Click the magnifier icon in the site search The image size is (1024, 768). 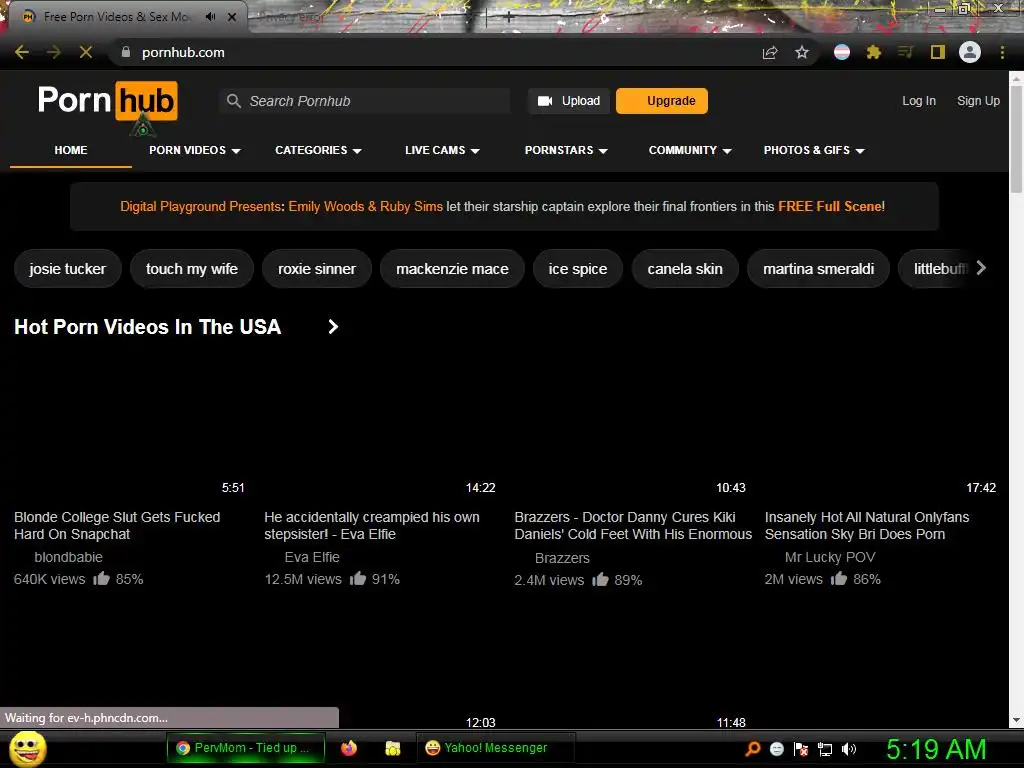pos(234,101)
